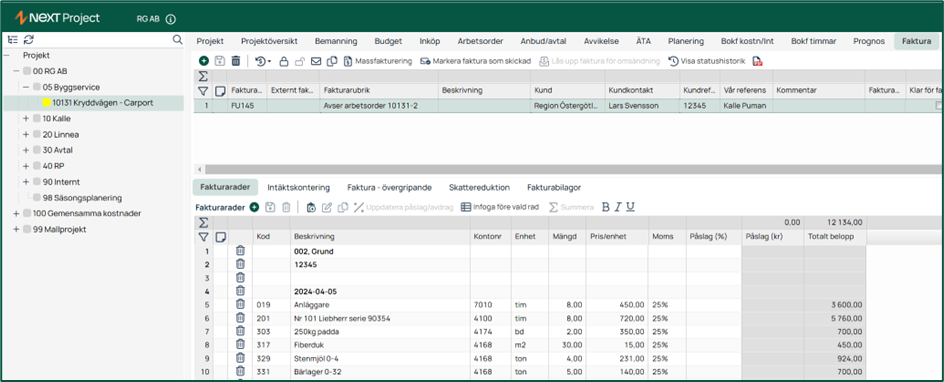Click the trash icon in invoice toolbar
The image size is (944, 382).
(x=235, y=61)
